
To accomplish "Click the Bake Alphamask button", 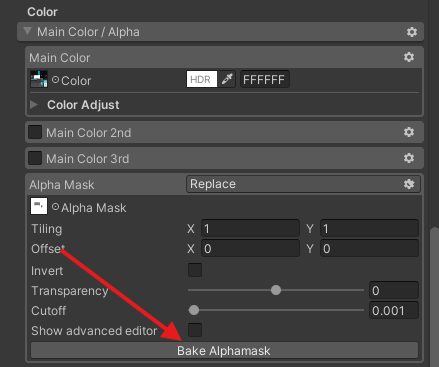I will point(224,351).
